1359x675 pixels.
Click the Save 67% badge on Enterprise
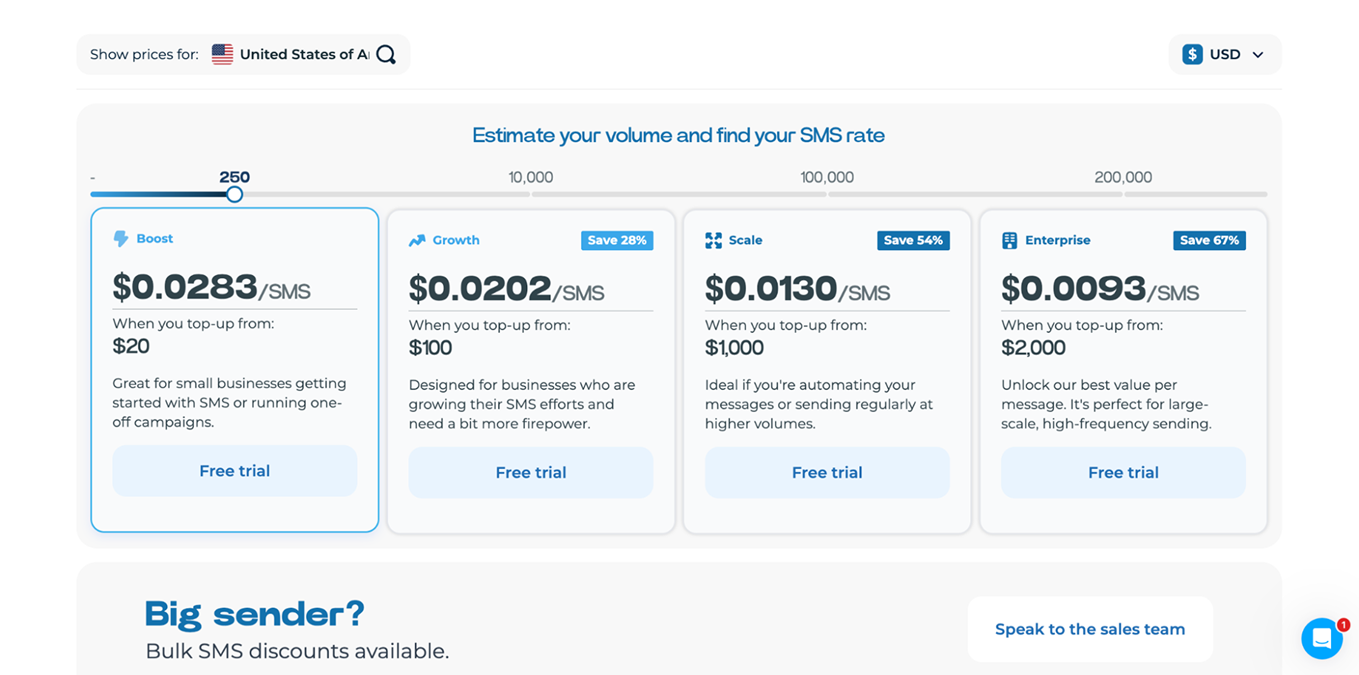(1209, 241)
